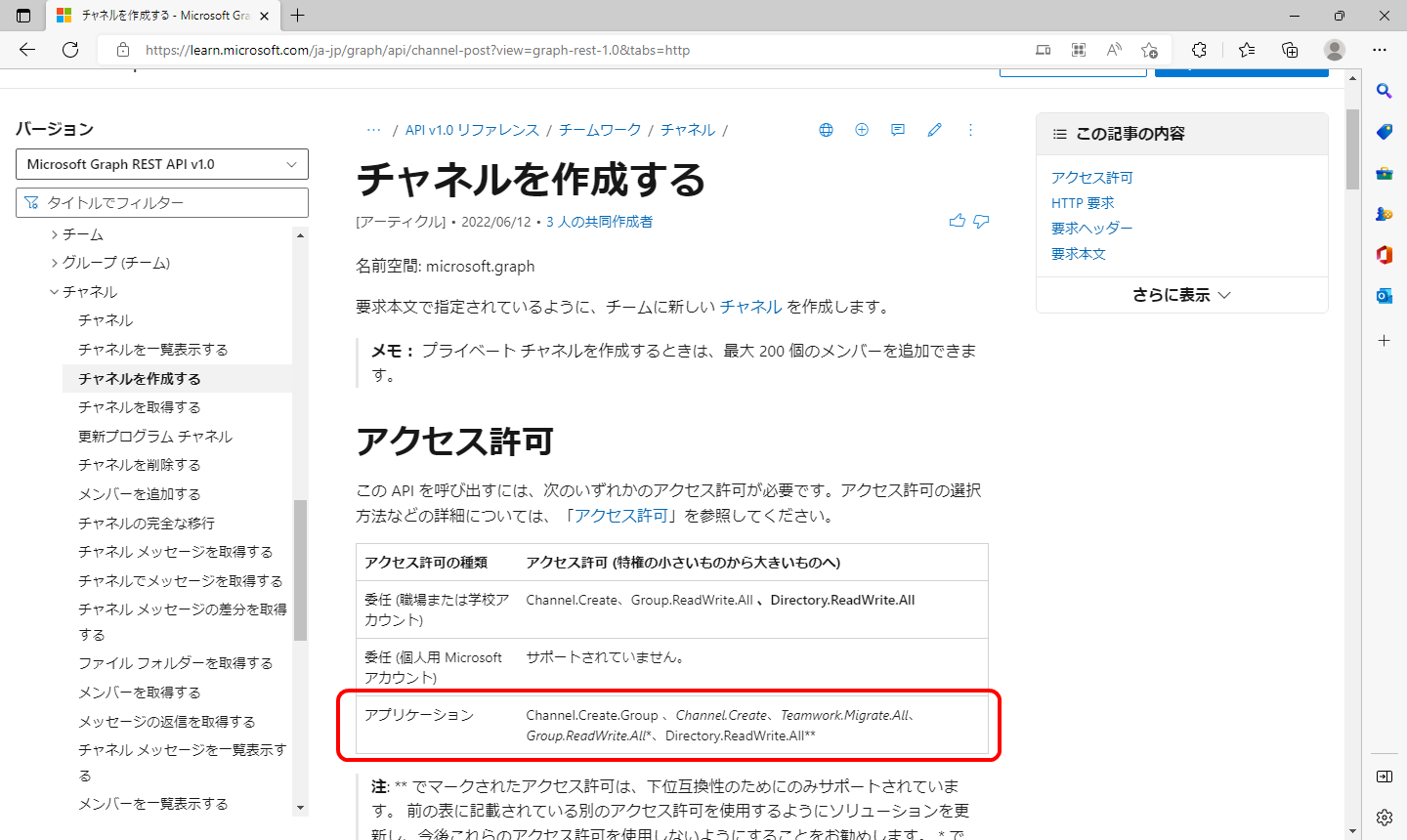Viewport: 1407px width, 840px height.
Task: Open the sidebar Outlook icon
Action: 1385,296
